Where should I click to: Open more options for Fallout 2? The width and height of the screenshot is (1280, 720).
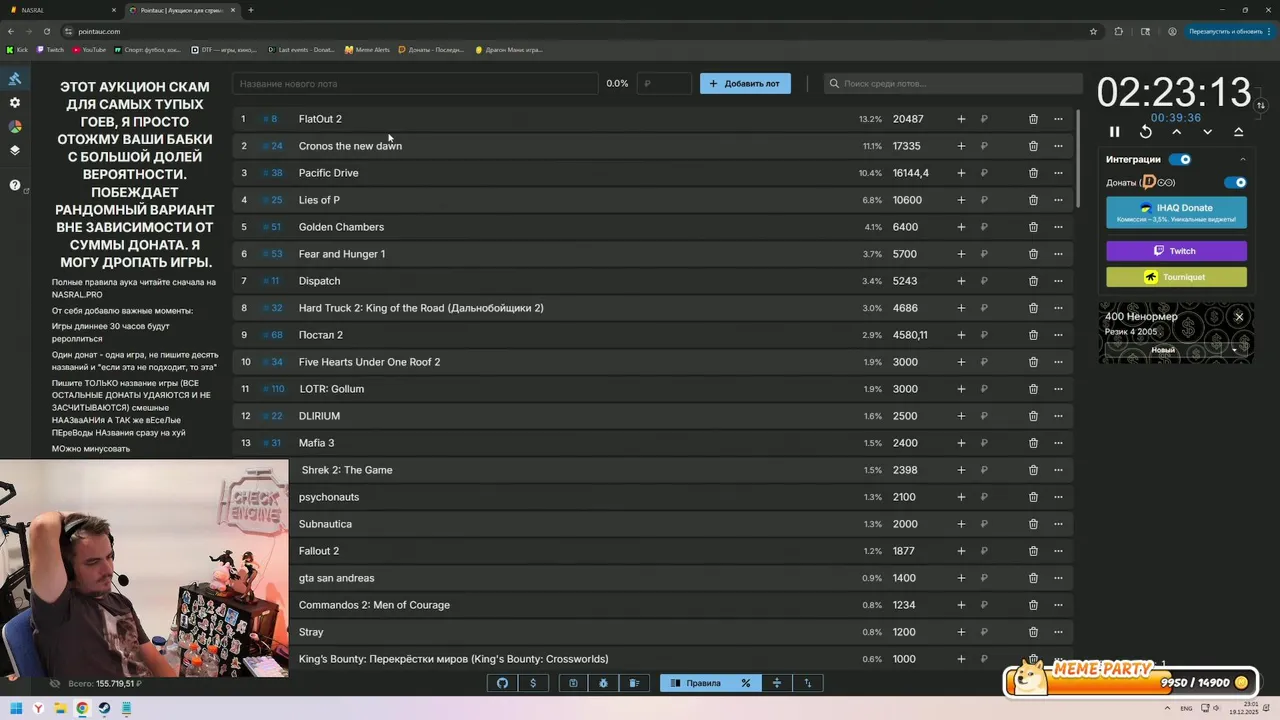(x=1058, y=551)
